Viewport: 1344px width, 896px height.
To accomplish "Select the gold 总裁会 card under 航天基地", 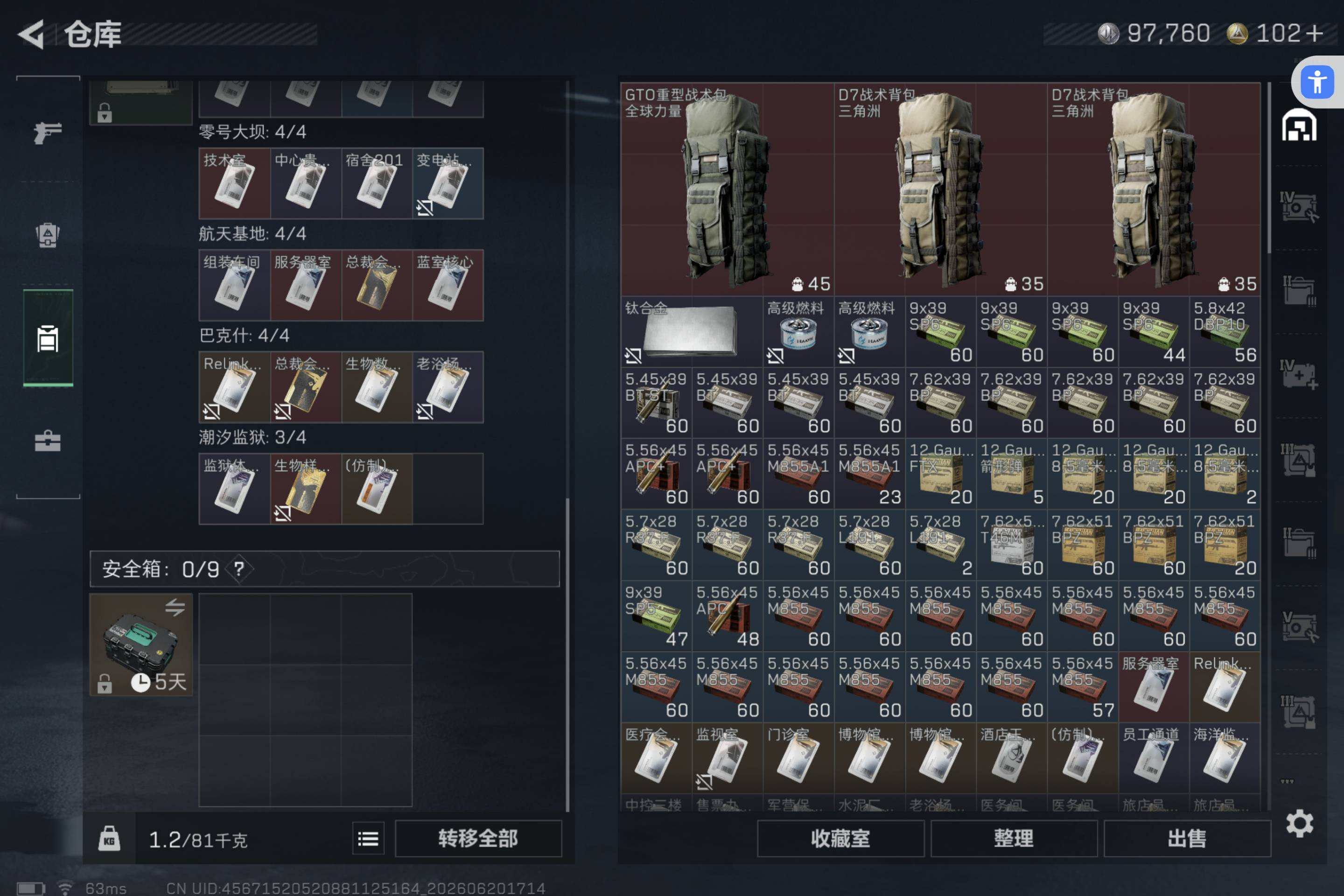I will pyautogui.click(x=377, y=285).
